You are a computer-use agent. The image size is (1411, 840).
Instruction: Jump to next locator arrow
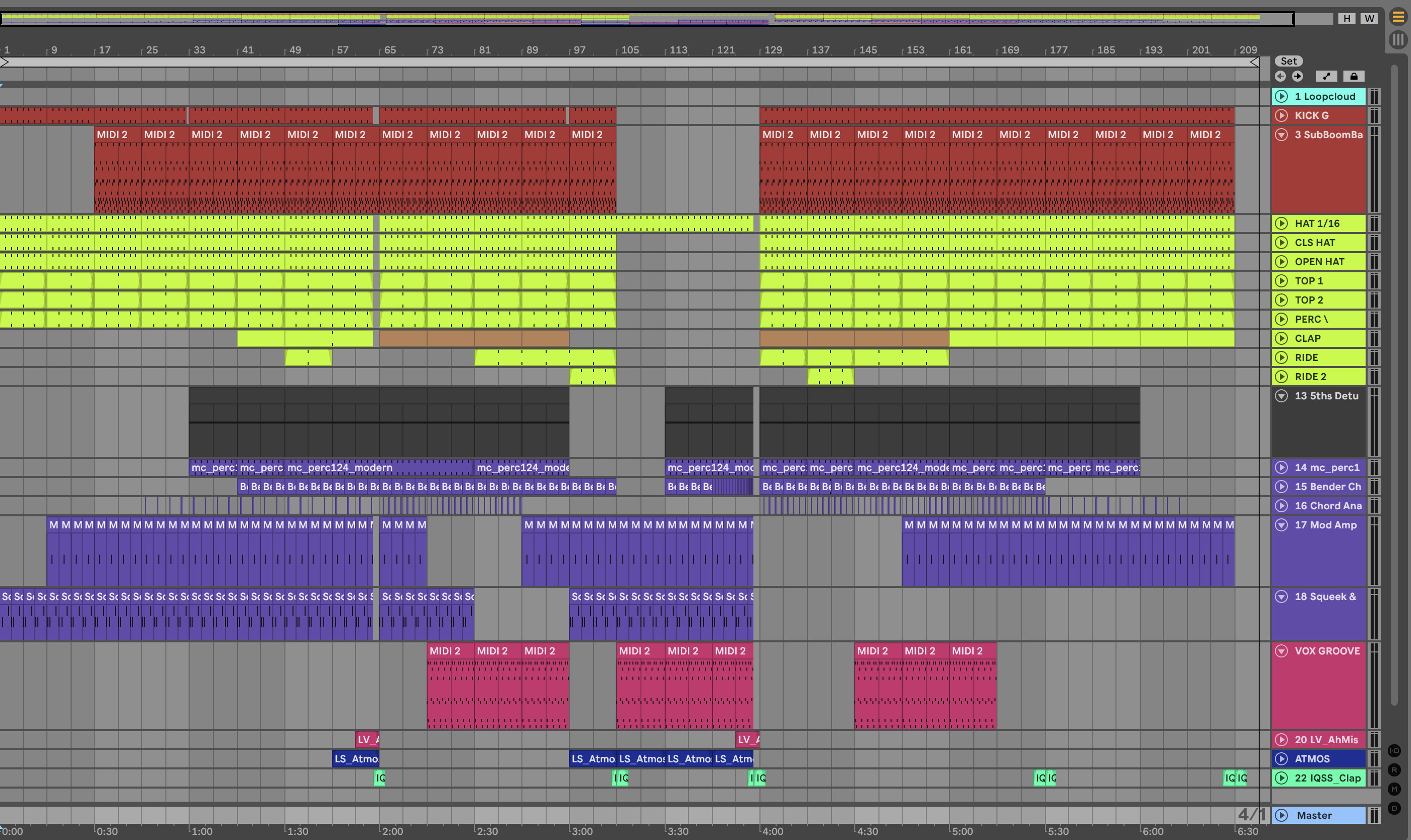(1297, 76)
